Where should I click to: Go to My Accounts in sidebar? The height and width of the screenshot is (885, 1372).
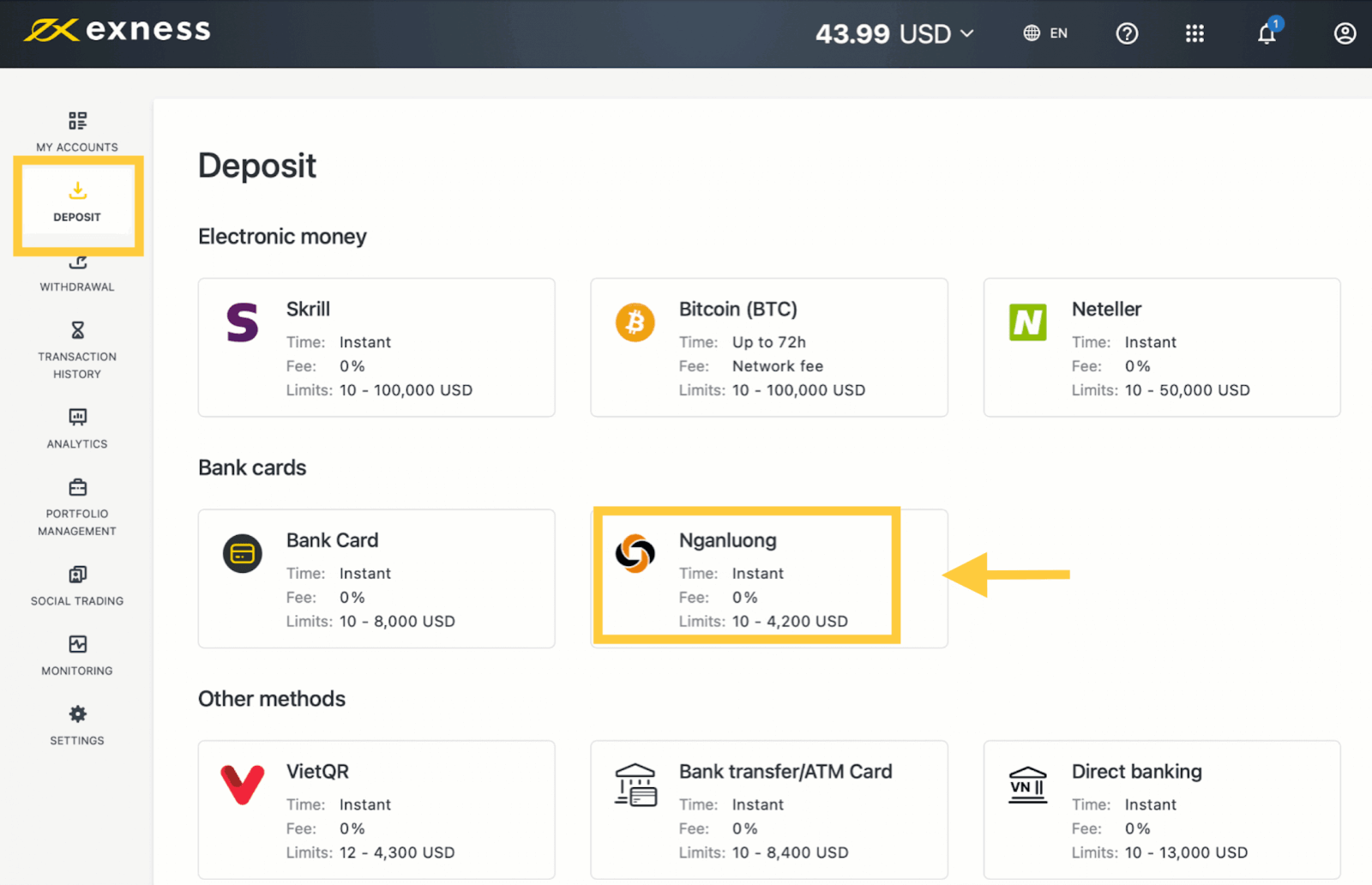click(77, 132)
